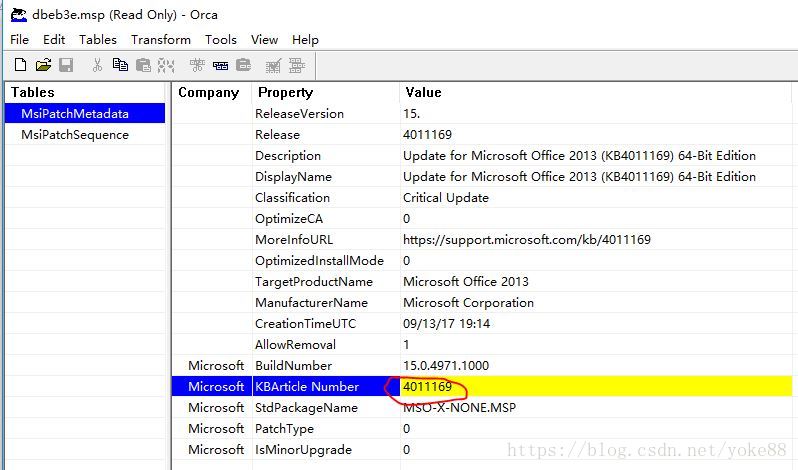
Task: Click the Find binoculars toolbar icon
Action: pos(166,65)
